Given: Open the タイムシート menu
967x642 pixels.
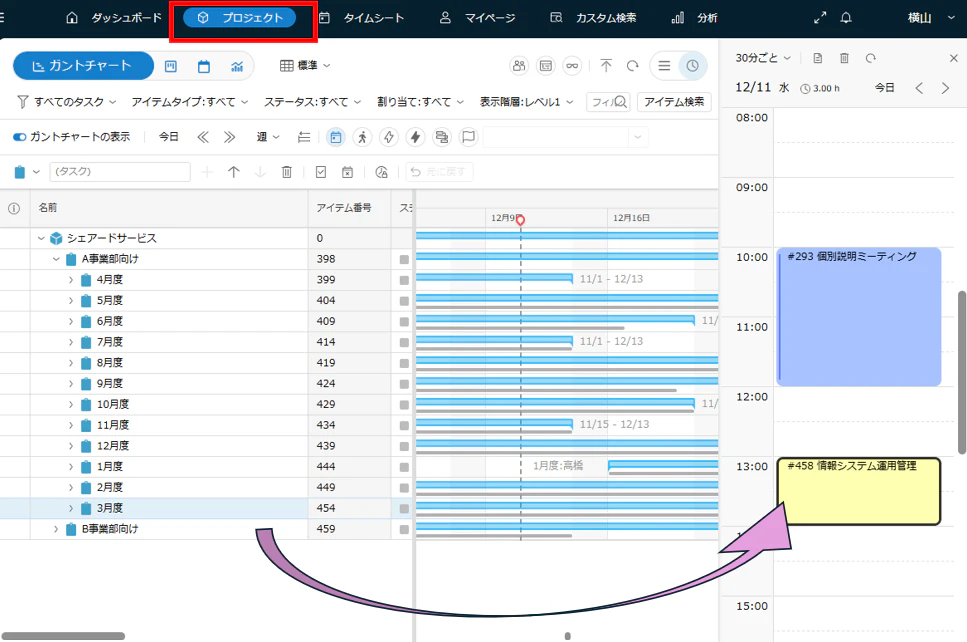Looking at the screenshot, I should pos(361,18).
